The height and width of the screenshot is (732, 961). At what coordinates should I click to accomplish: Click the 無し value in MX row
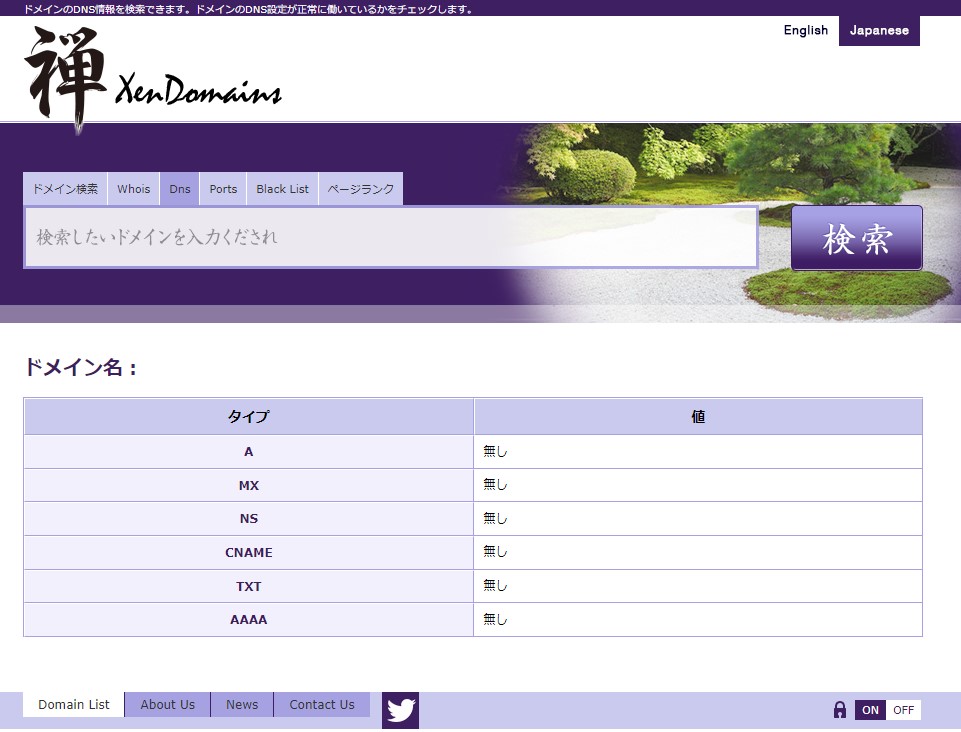pos(495,485)
